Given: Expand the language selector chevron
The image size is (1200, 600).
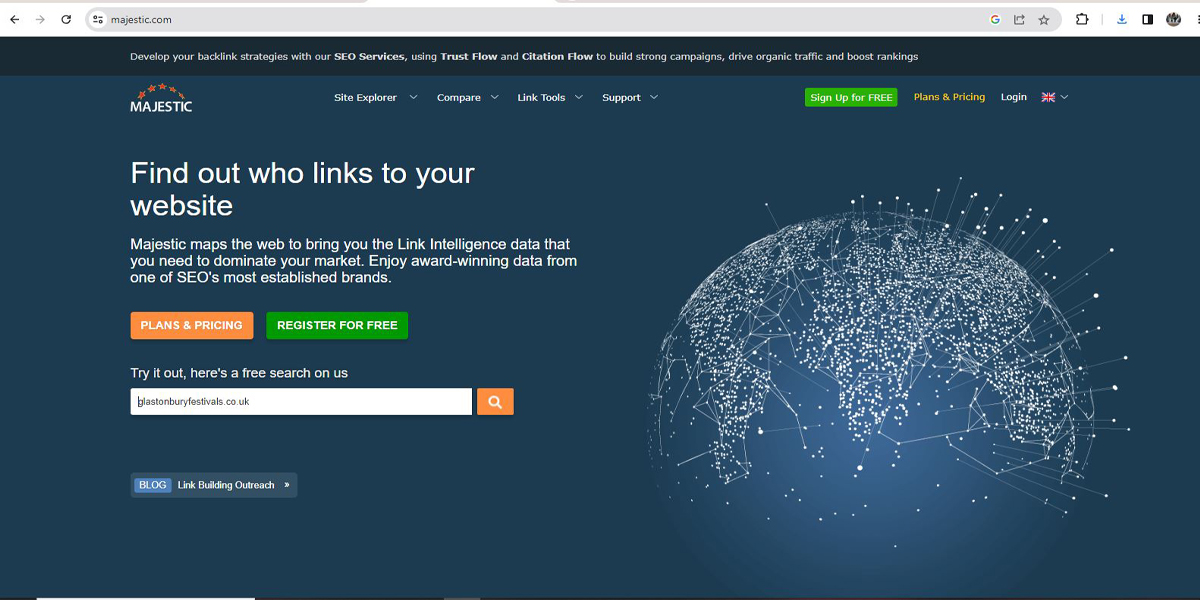Looking at the screenshot, I should (1064, 97).
